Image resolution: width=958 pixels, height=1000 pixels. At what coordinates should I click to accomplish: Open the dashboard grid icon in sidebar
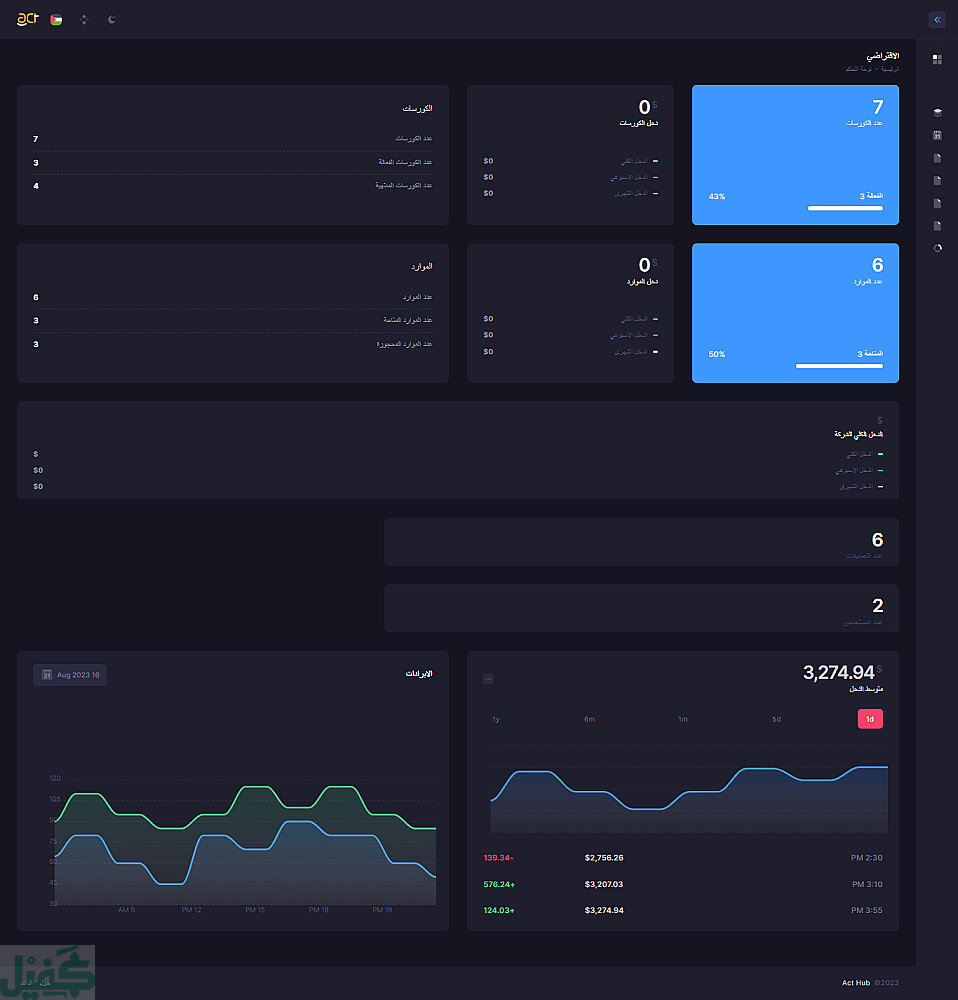937,59
